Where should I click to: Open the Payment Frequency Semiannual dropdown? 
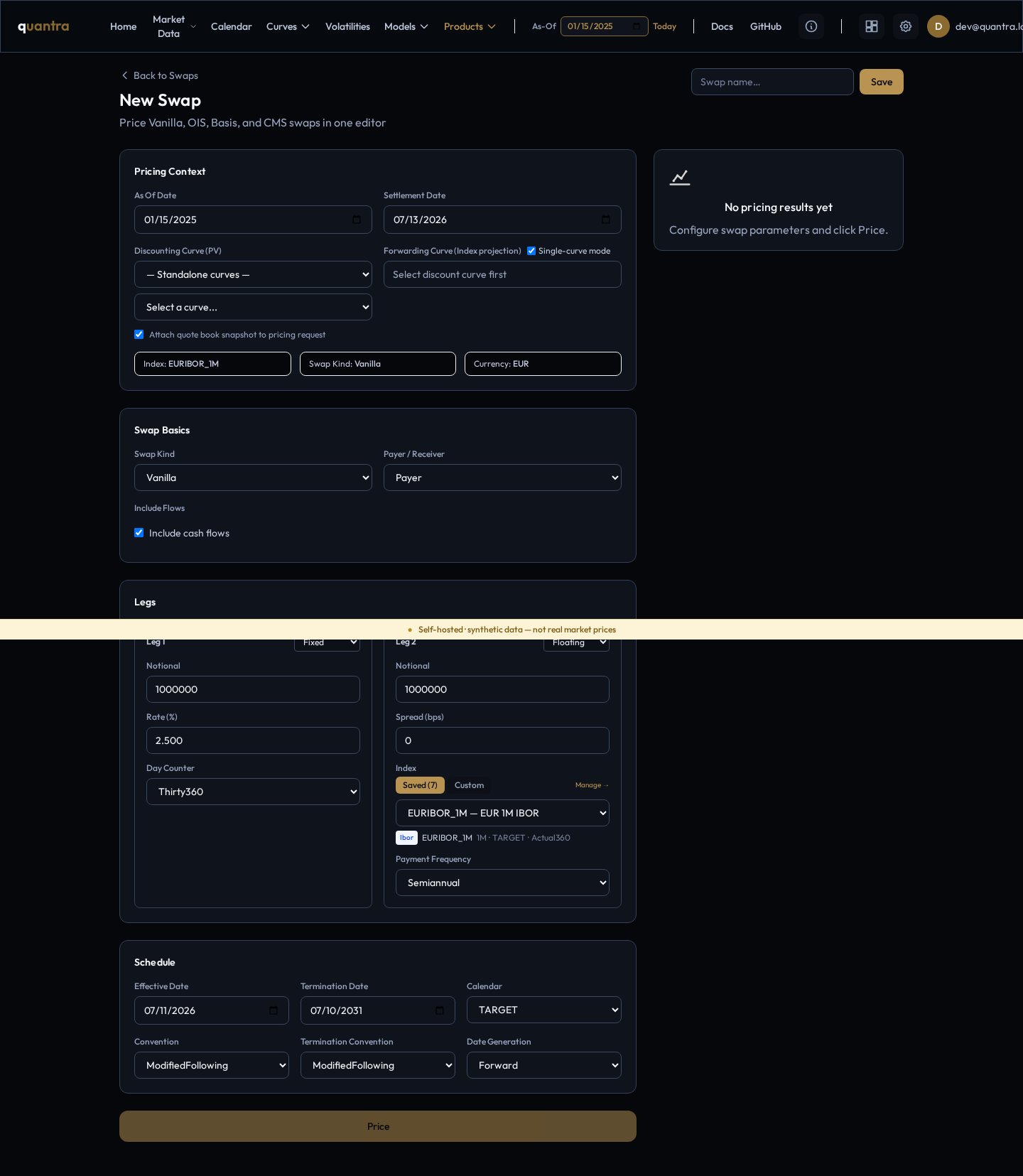coord(502,883)
